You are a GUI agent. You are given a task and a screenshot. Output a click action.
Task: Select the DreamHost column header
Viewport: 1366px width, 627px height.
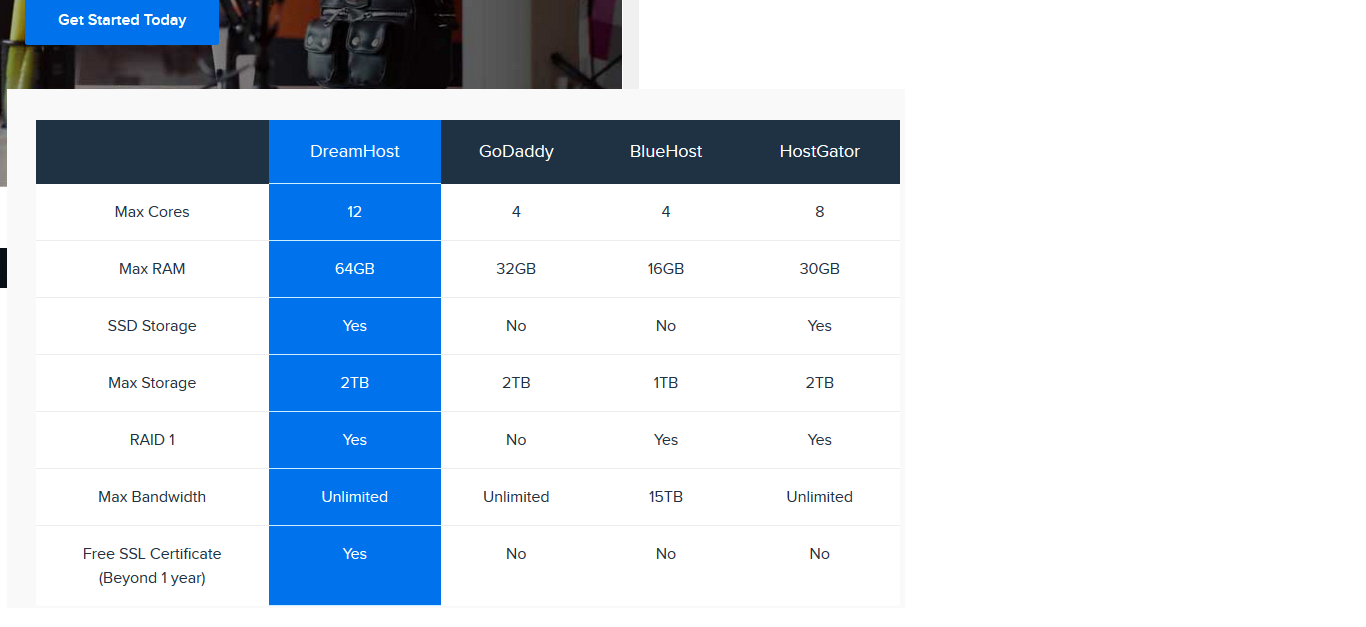[x=355, y=152]
